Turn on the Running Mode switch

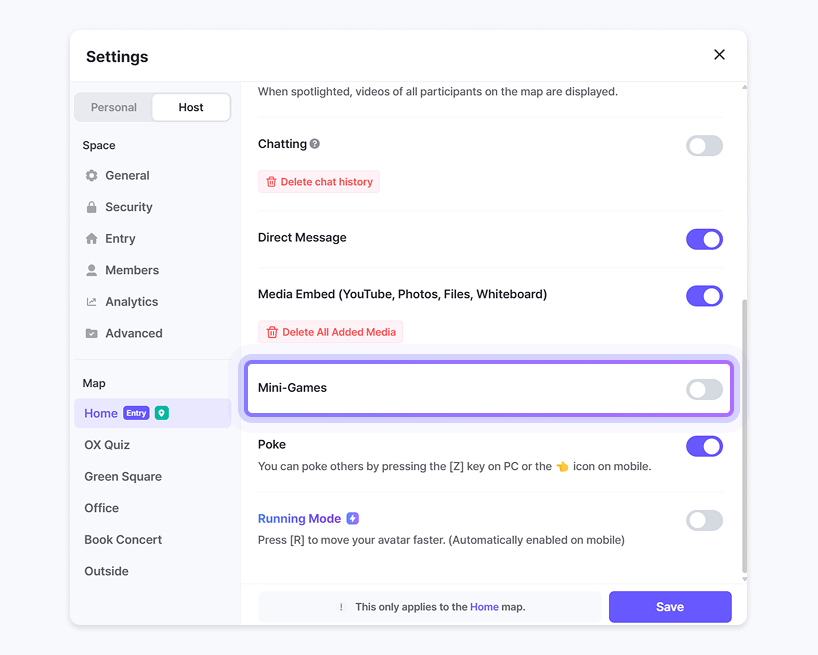(704, 520)
